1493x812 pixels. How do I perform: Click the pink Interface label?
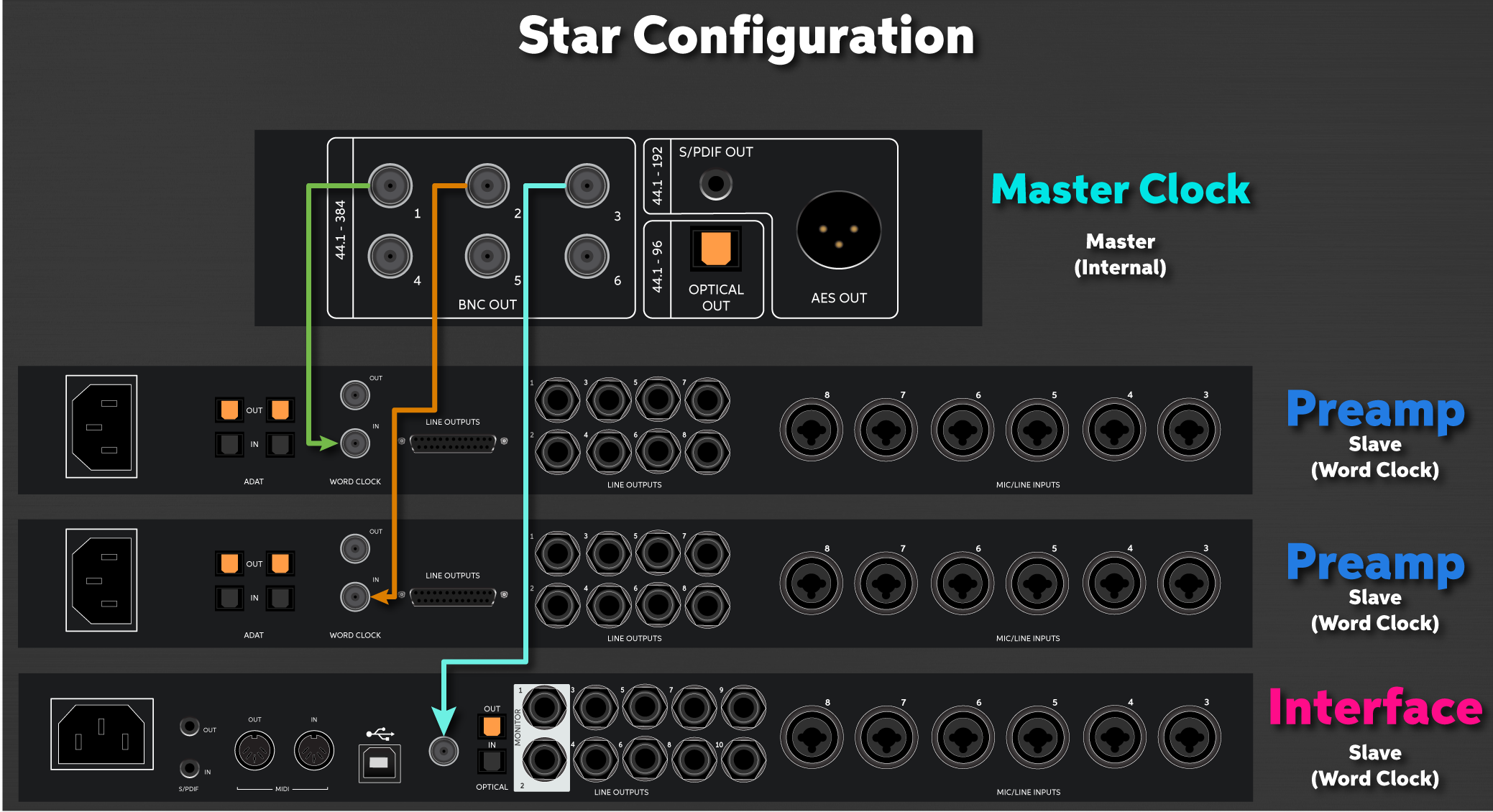coord(1375,707)
